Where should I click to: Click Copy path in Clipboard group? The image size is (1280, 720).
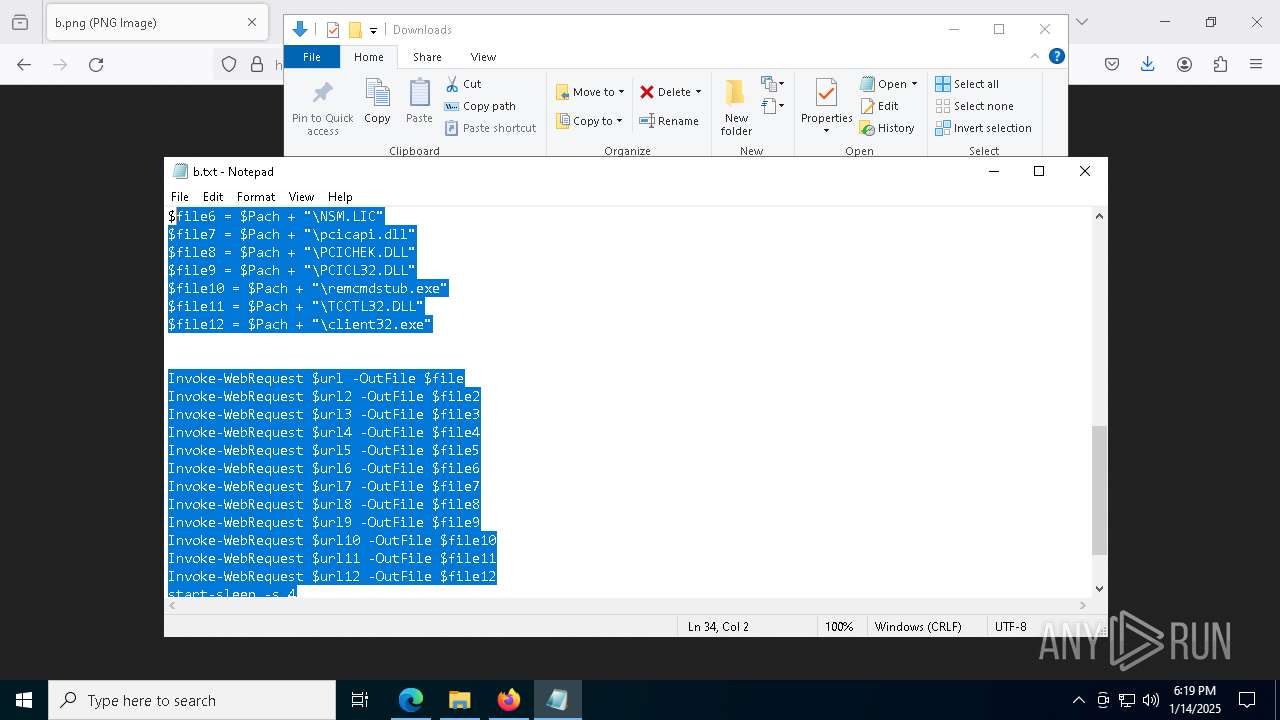point(480,106)
